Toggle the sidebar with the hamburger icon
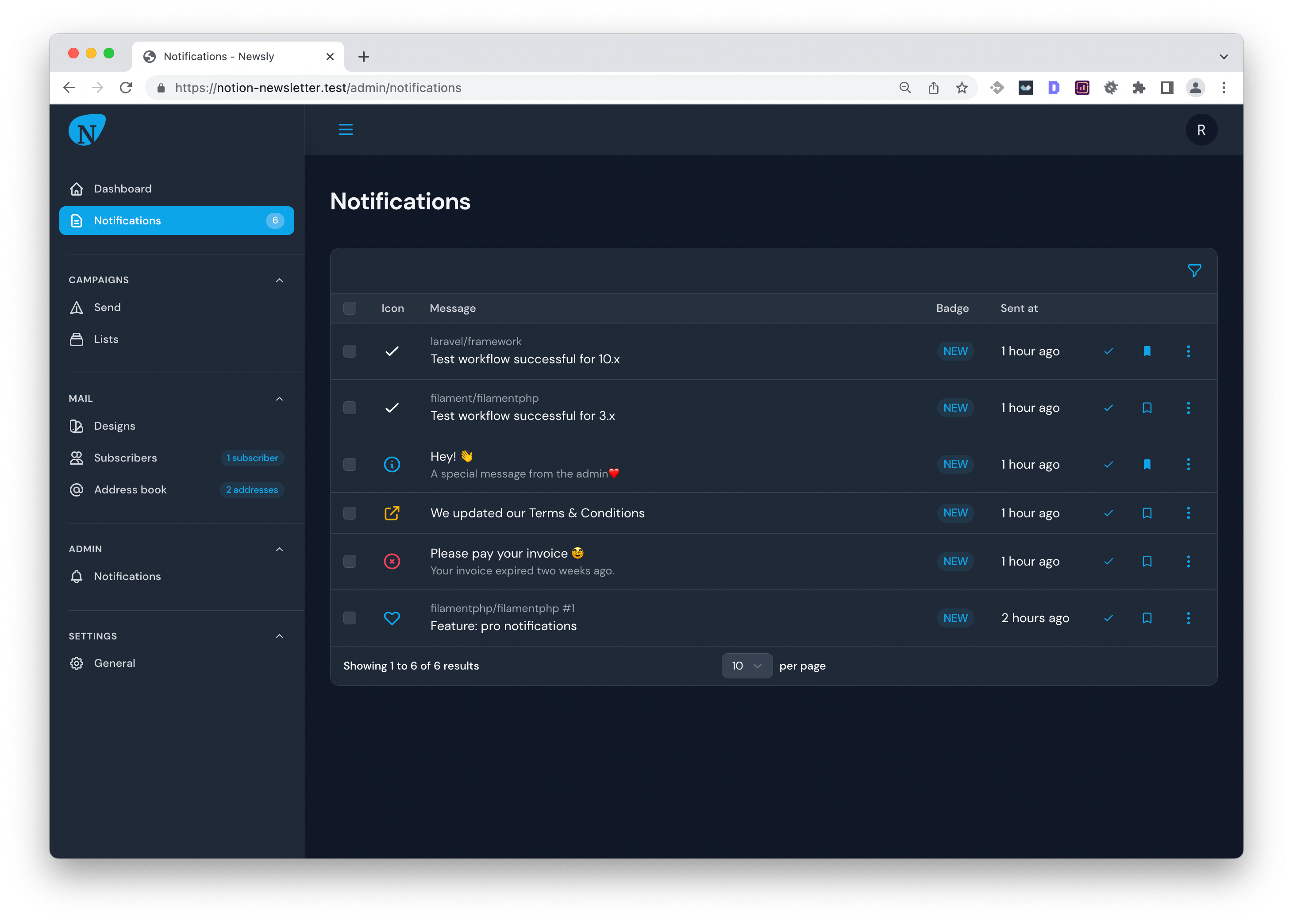 pyautogui.click(x=346, y=129)
